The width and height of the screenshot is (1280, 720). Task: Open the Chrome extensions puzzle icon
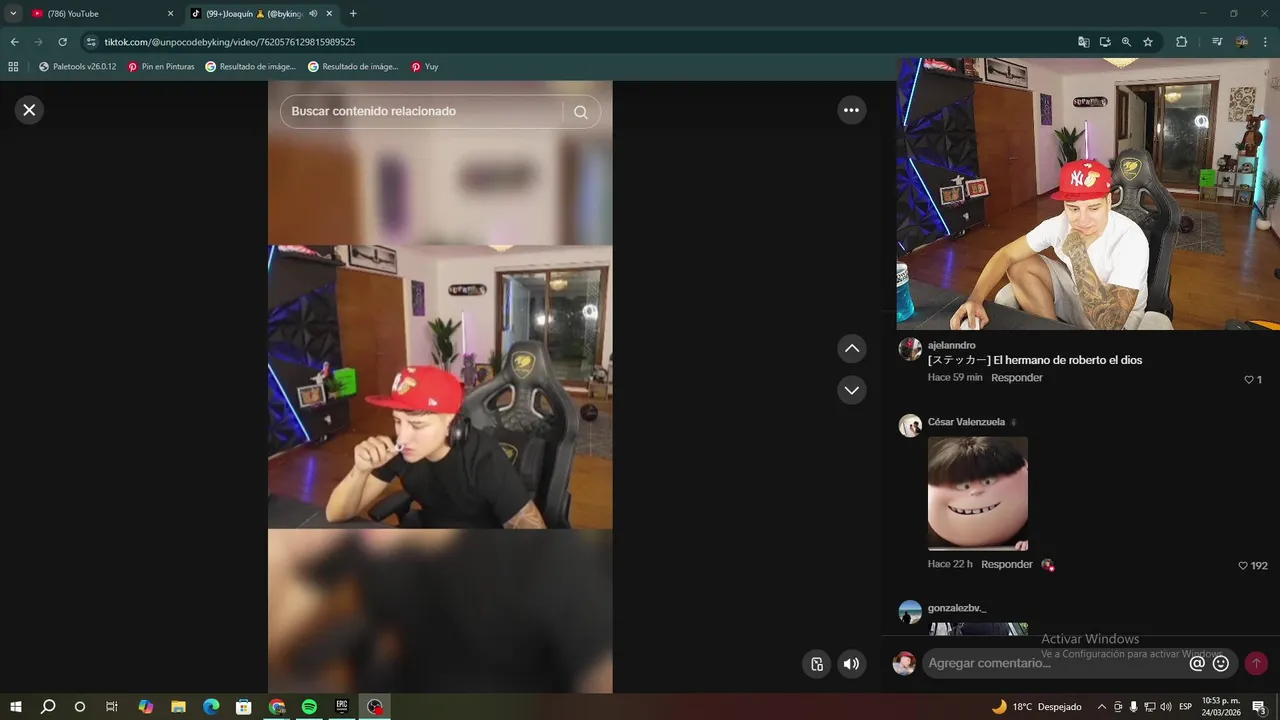point(1181,42)
